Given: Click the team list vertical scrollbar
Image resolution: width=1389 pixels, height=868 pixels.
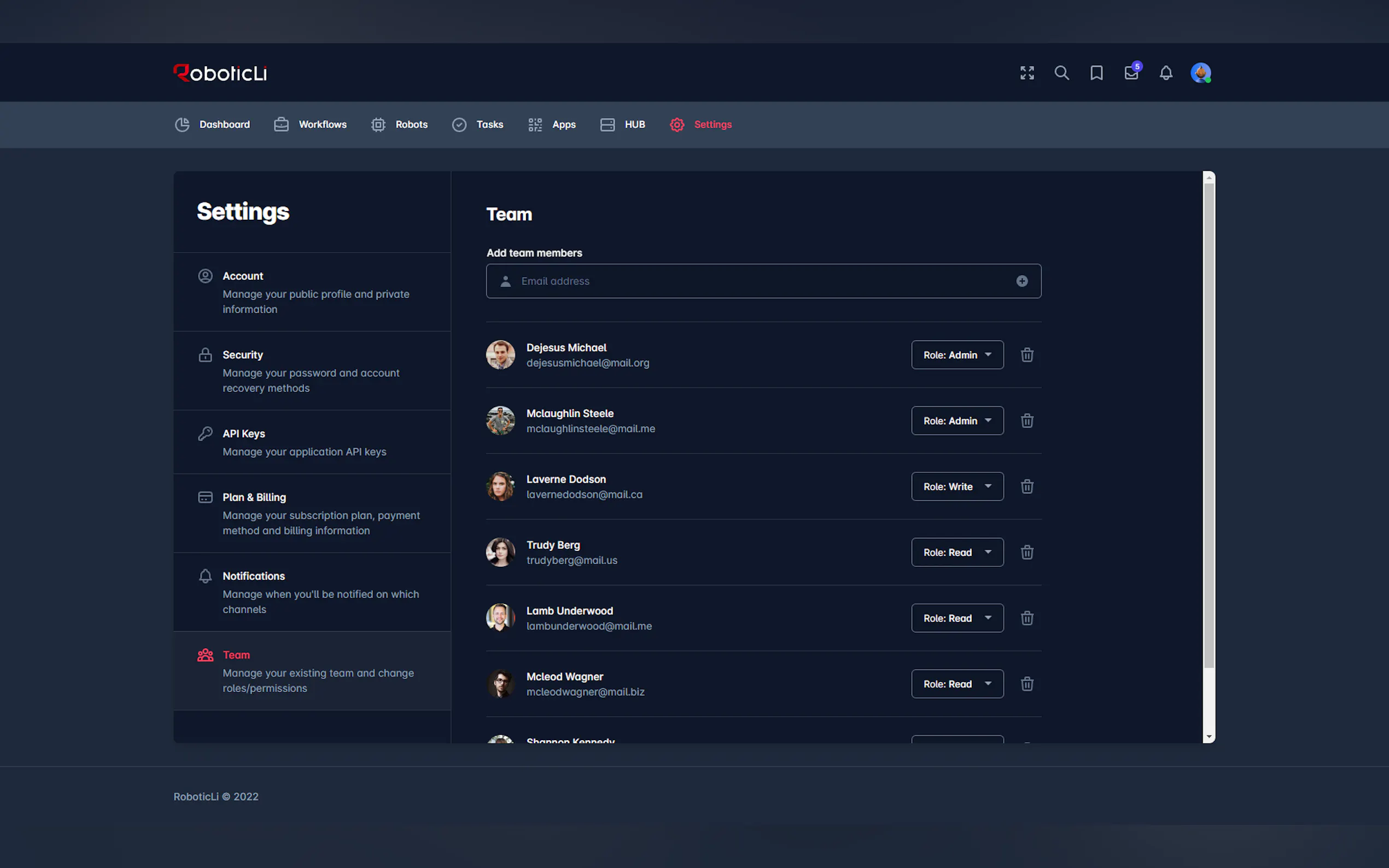Looking at the screenshot, I should pyautogui.click(x=1209, y=425).
